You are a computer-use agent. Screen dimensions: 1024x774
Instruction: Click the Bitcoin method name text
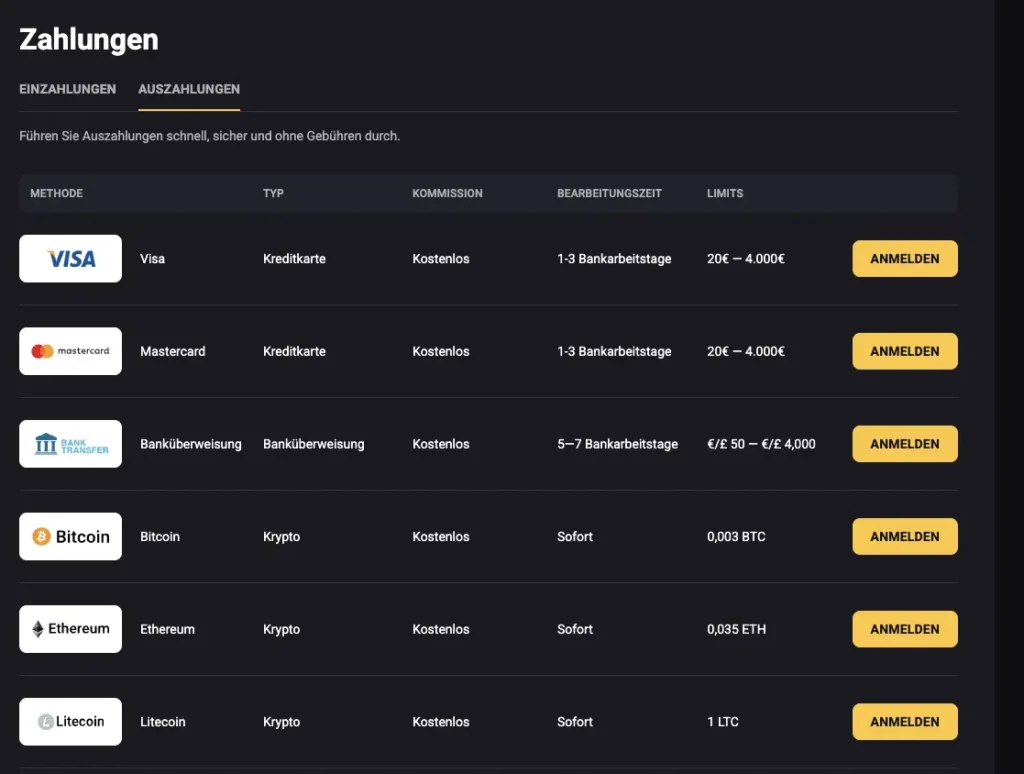(160, 536)
